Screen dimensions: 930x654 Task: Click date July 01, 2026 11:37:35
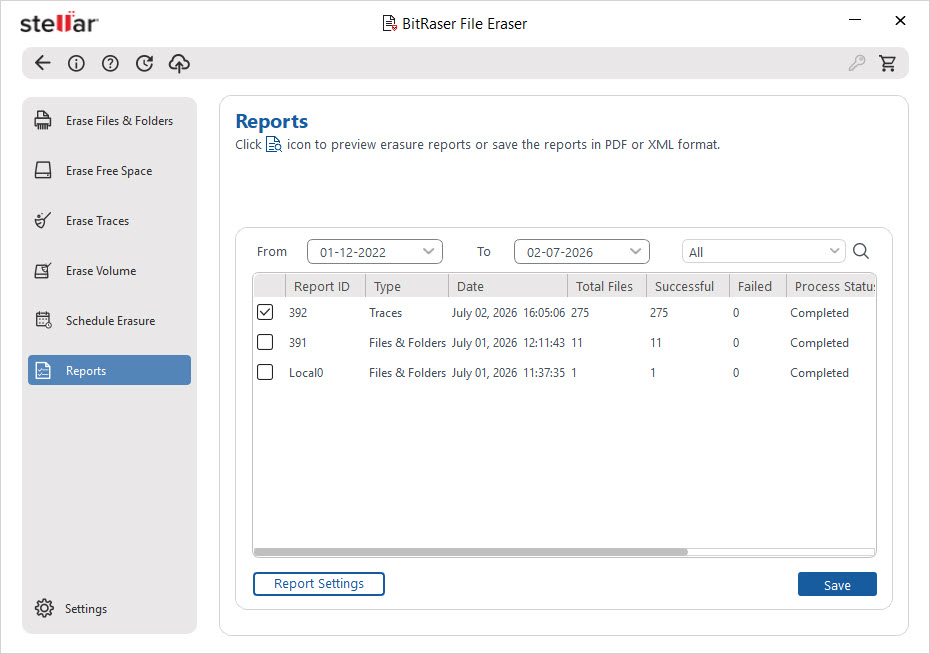508,373
